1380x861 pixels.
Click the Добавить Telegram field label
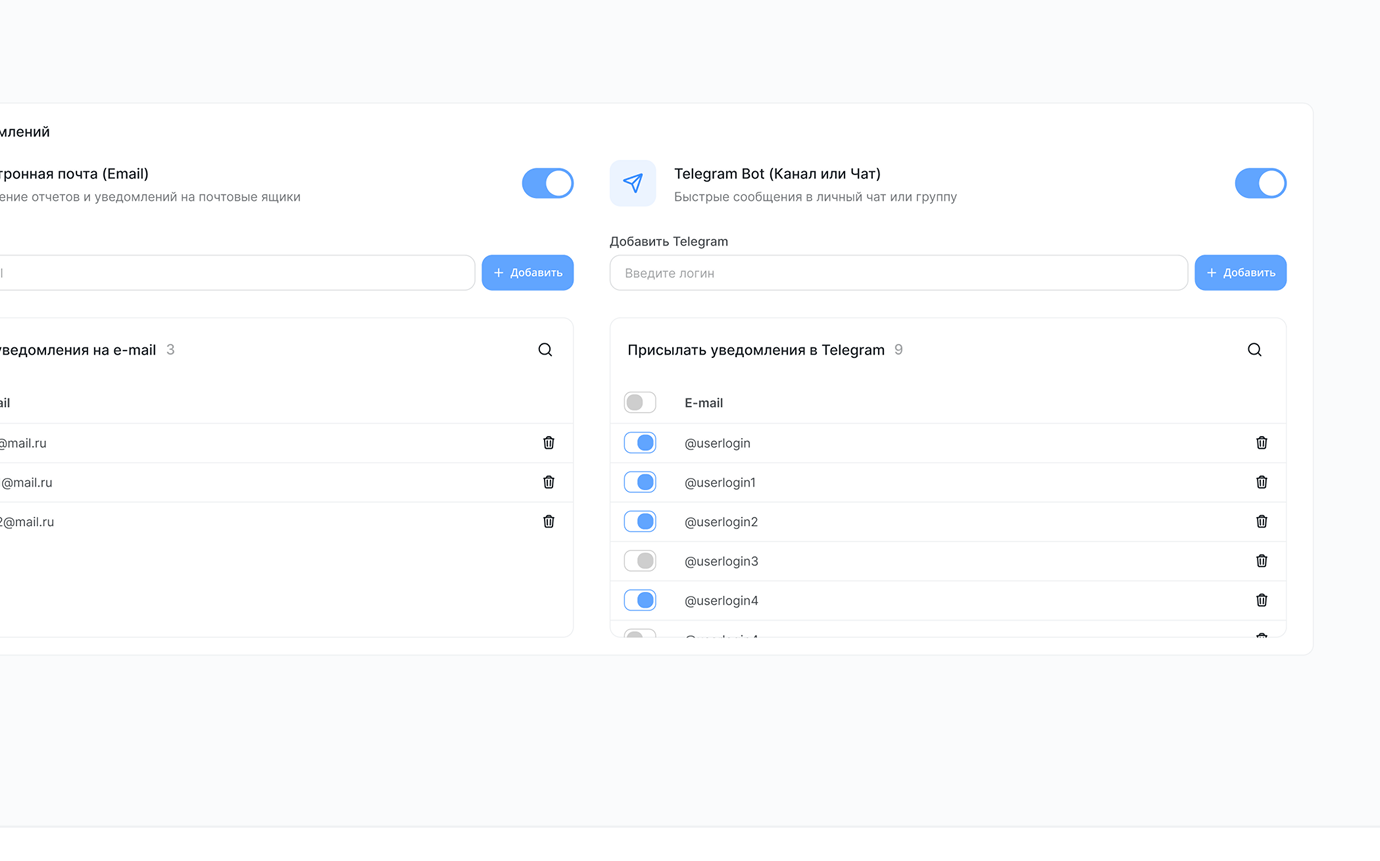669,242
